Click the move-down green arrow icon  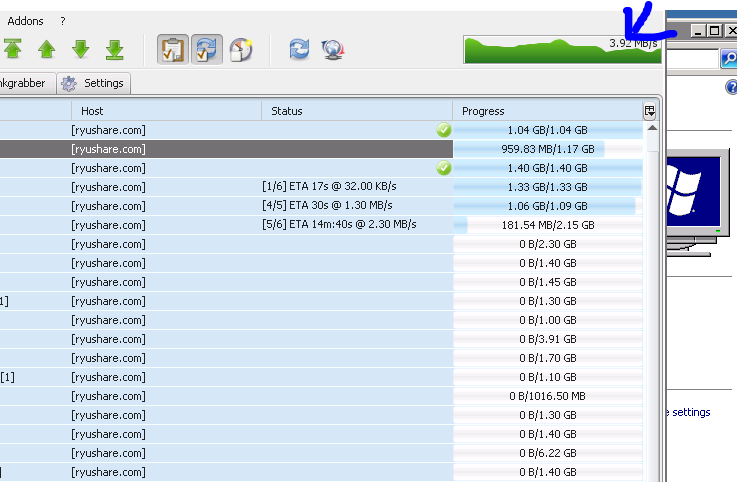coord(81,49)
